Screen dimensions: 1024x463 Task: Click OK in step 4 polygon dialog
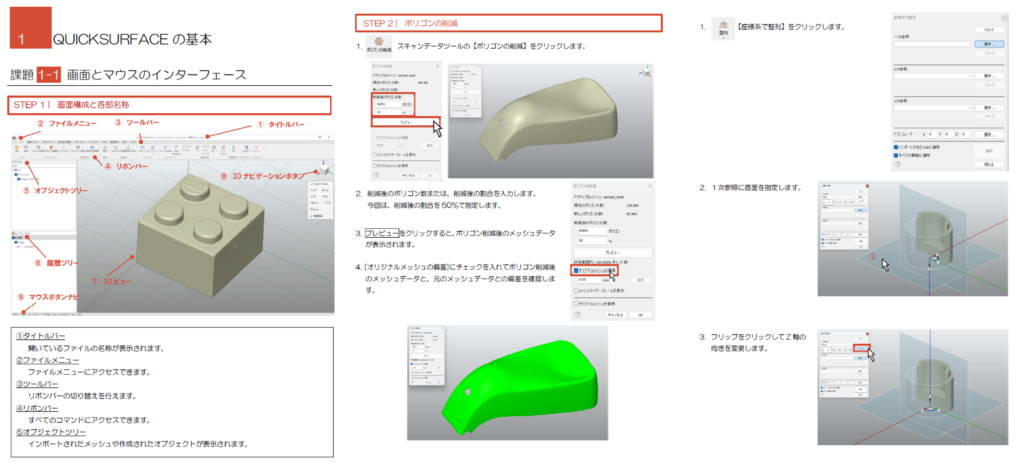pyautogui.click(x=641, y=315)
